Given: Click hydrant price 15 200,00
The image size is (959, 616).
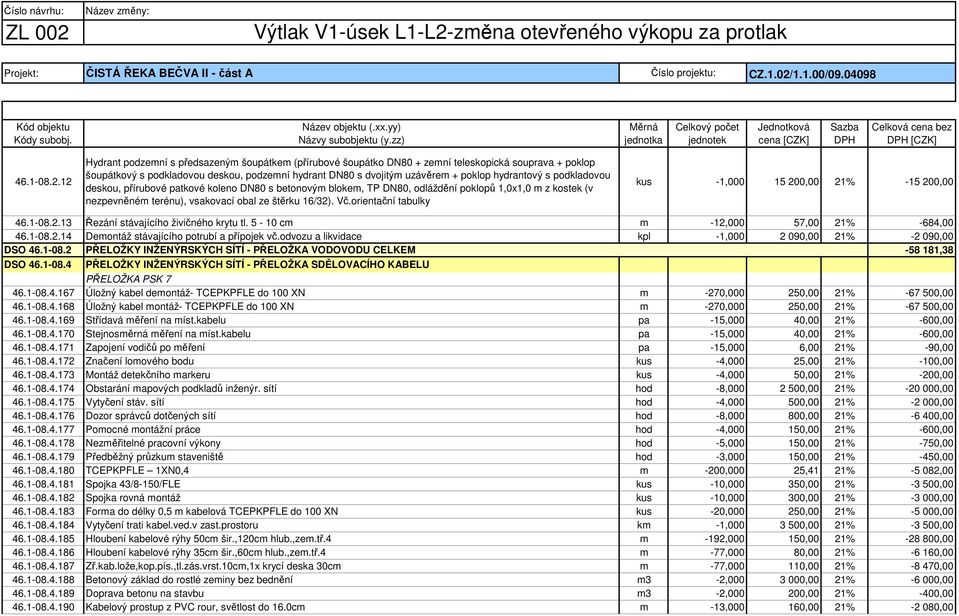Looking at the screenshot, I should click(796, 182).
